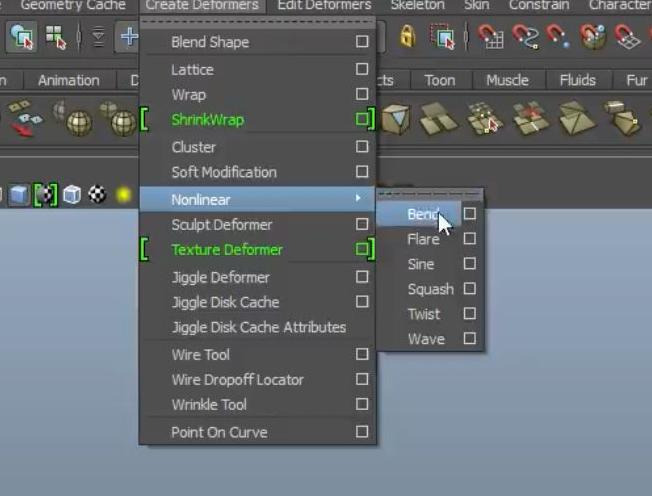Click the yellow light icon in viewport toolbar
Image resolution: width=652 pixels, height=496 pixels.
[x=123, y=195]
